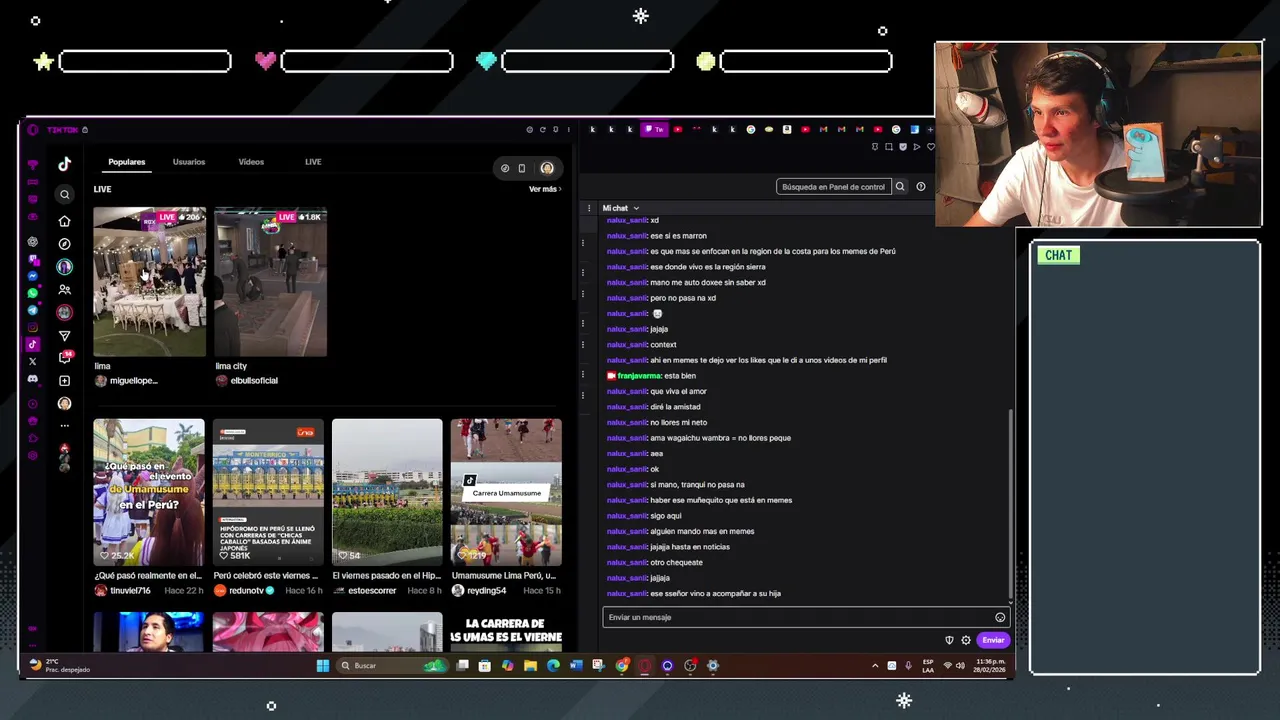Image resolution: width=1280 pixels, height=720 pixels.
Task: Open Friends icon in TikTok sidebar
Action: point(64,290)
